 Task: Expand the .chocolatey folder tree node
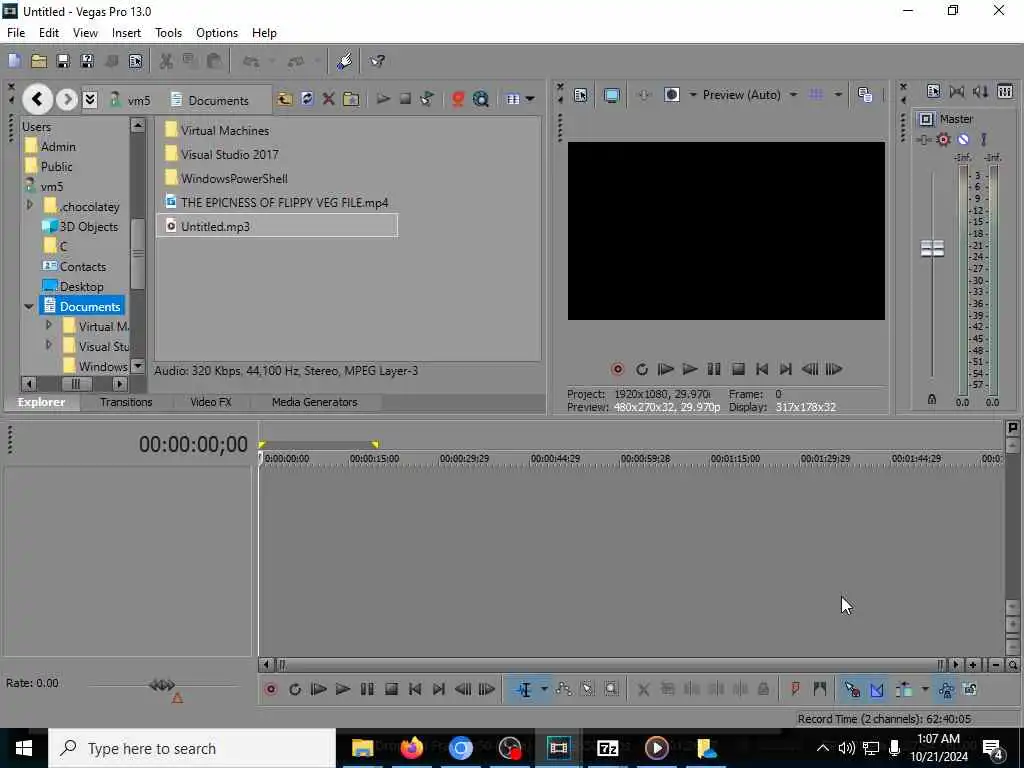pyautogui.click(x=29, y=205)
